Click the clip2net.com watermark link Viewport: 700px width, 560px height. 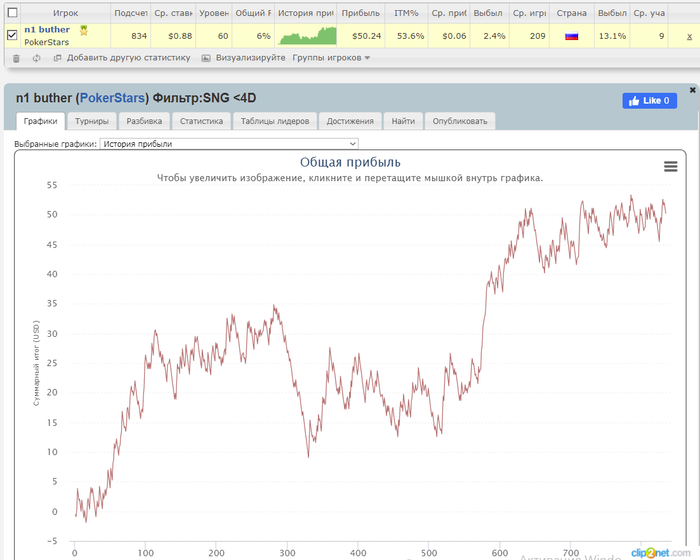click(x=661, y=553)
